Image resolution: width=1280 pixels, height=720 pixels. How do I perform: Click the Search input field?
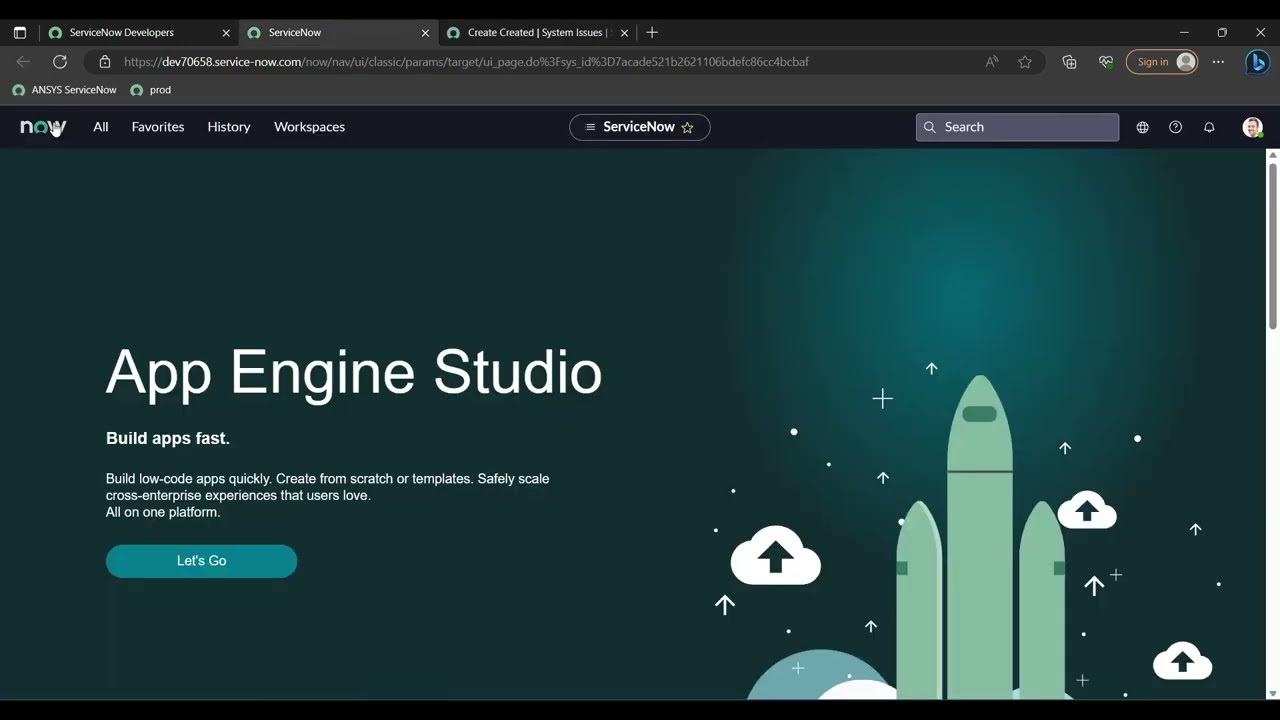1017,127
